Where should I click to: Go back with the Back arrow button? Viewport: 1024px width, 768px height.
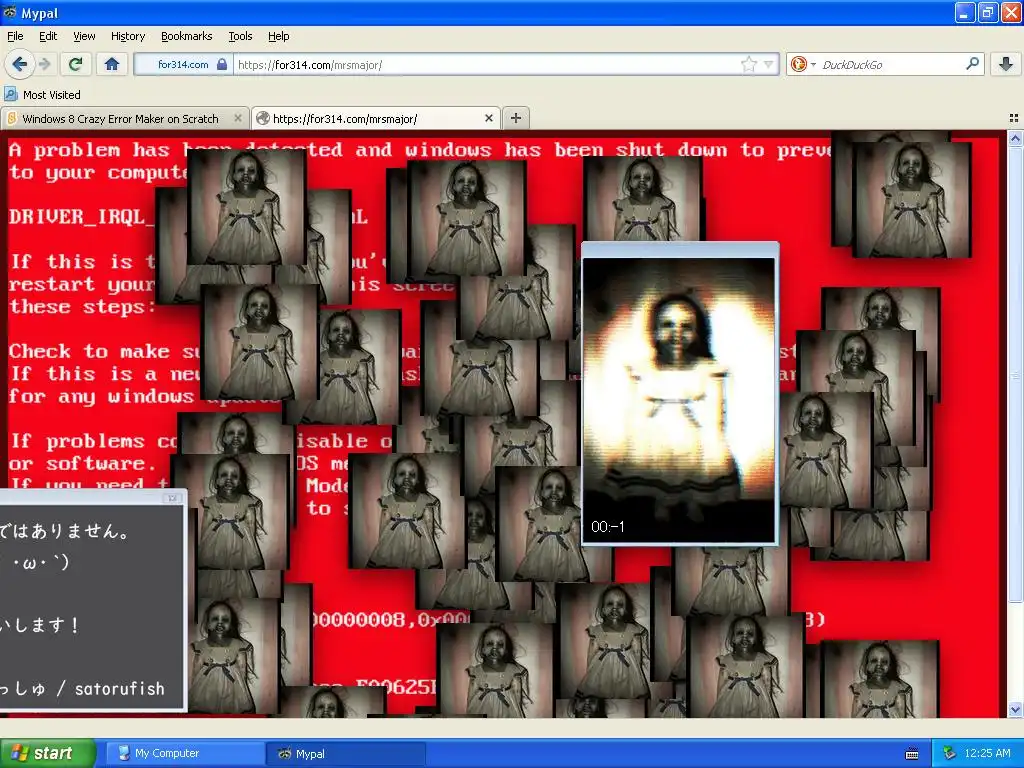(19, 64)
